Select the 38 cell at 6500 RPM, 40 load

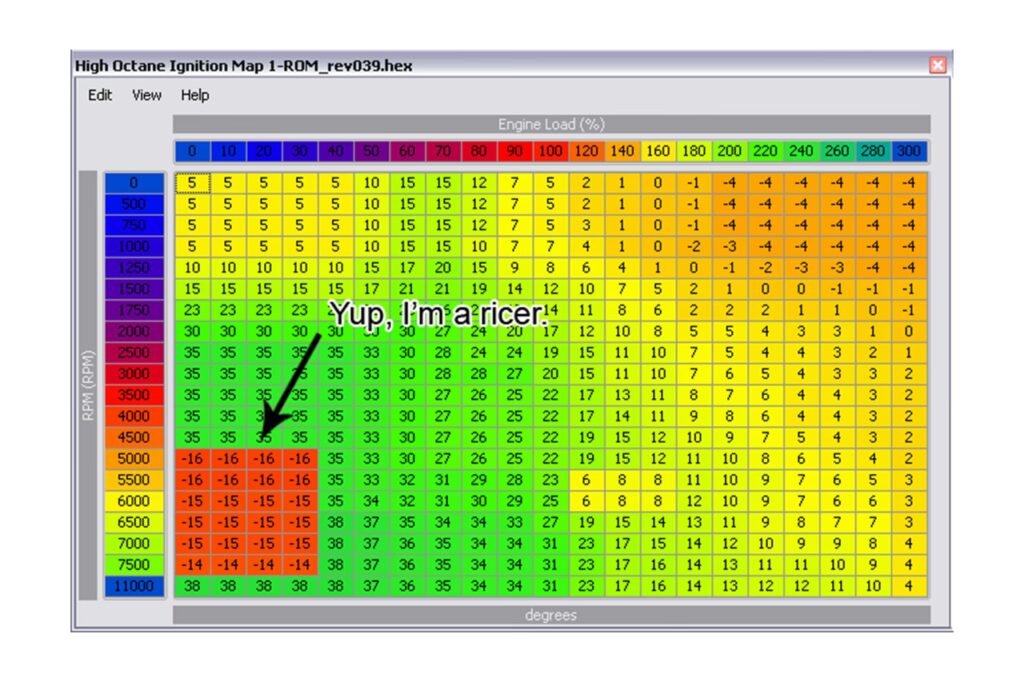click(335, 522)
